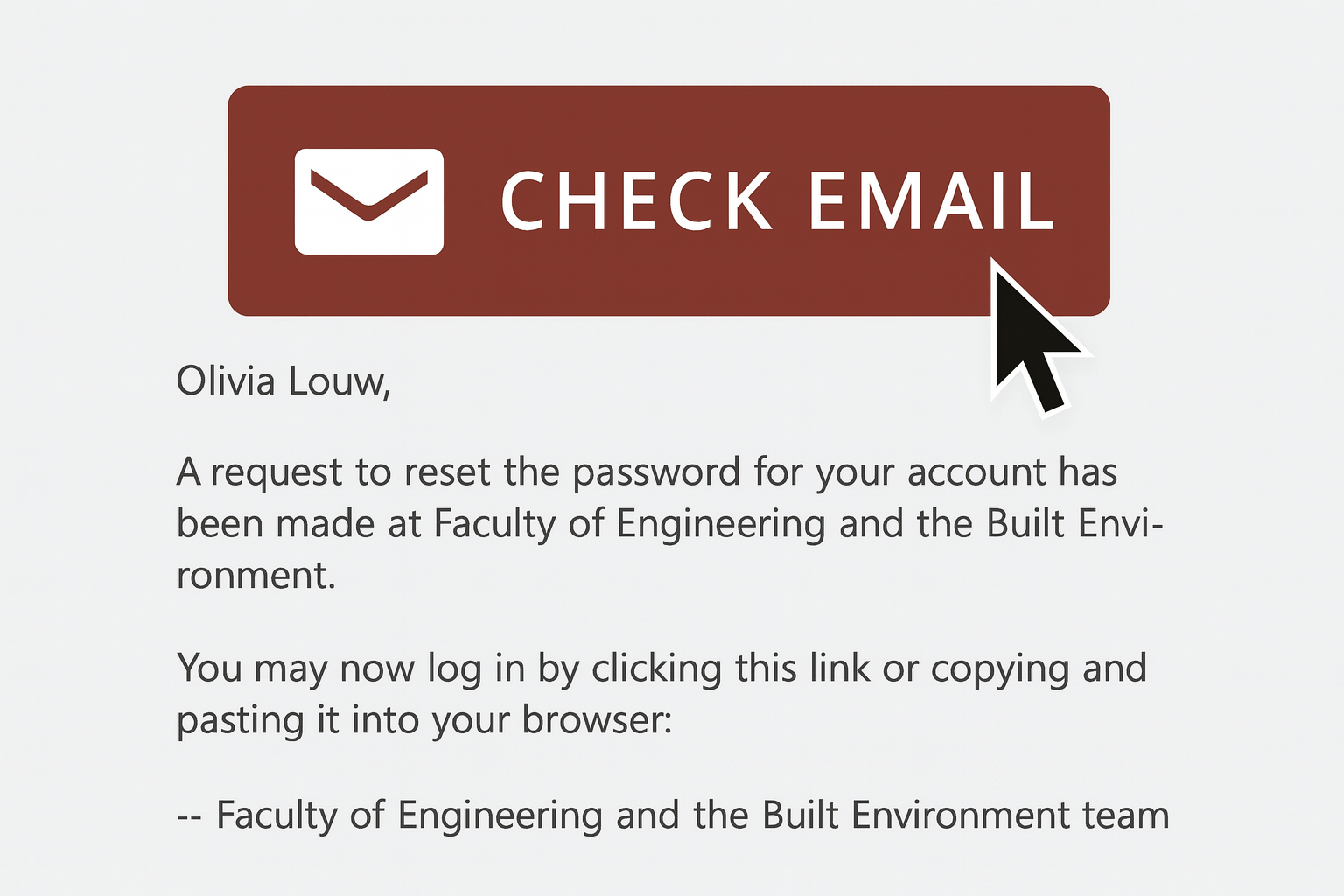Image resolution: width=1344 pixels, height=896 pixels.
Task: Select the word "account" in the message
Action: 976,472
